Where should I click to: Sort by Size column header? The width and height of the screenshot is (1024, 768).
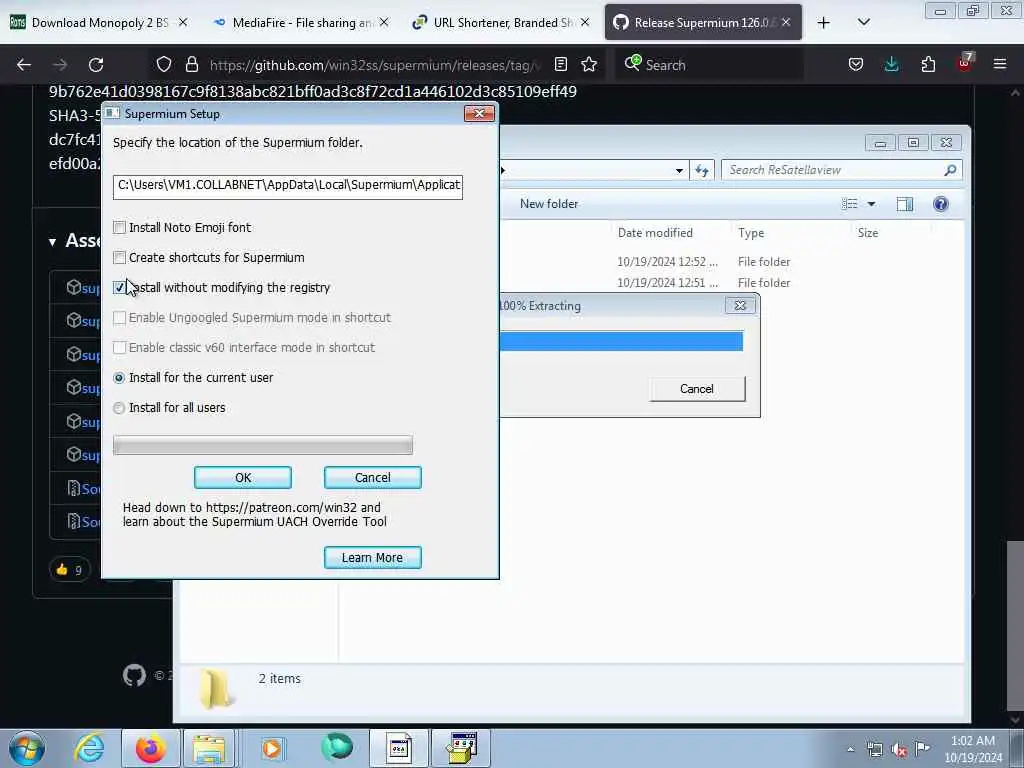click(x=867, y=233)
